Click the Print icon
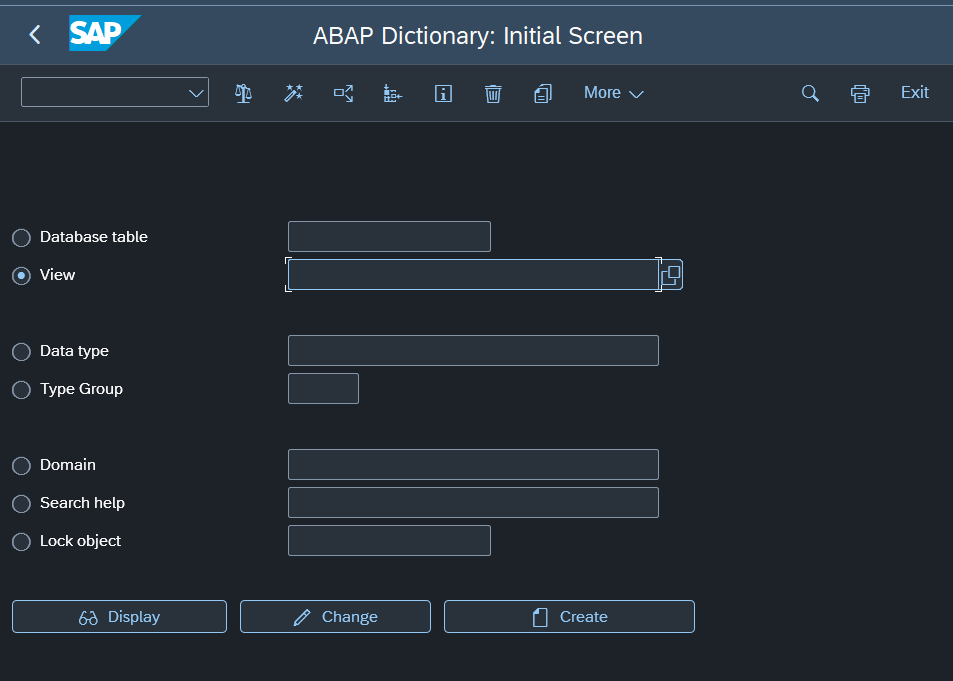 [860, 92]
